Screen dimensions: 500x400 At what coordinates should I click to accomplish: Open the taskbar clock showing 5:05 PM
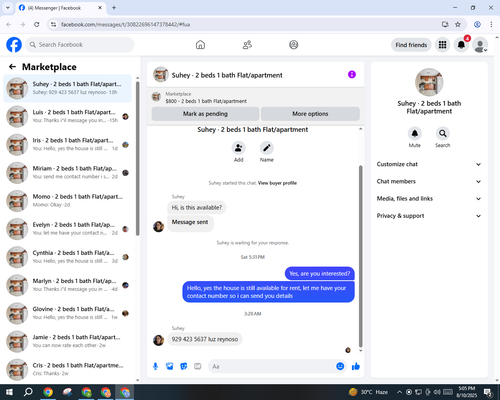click(466, 392)
